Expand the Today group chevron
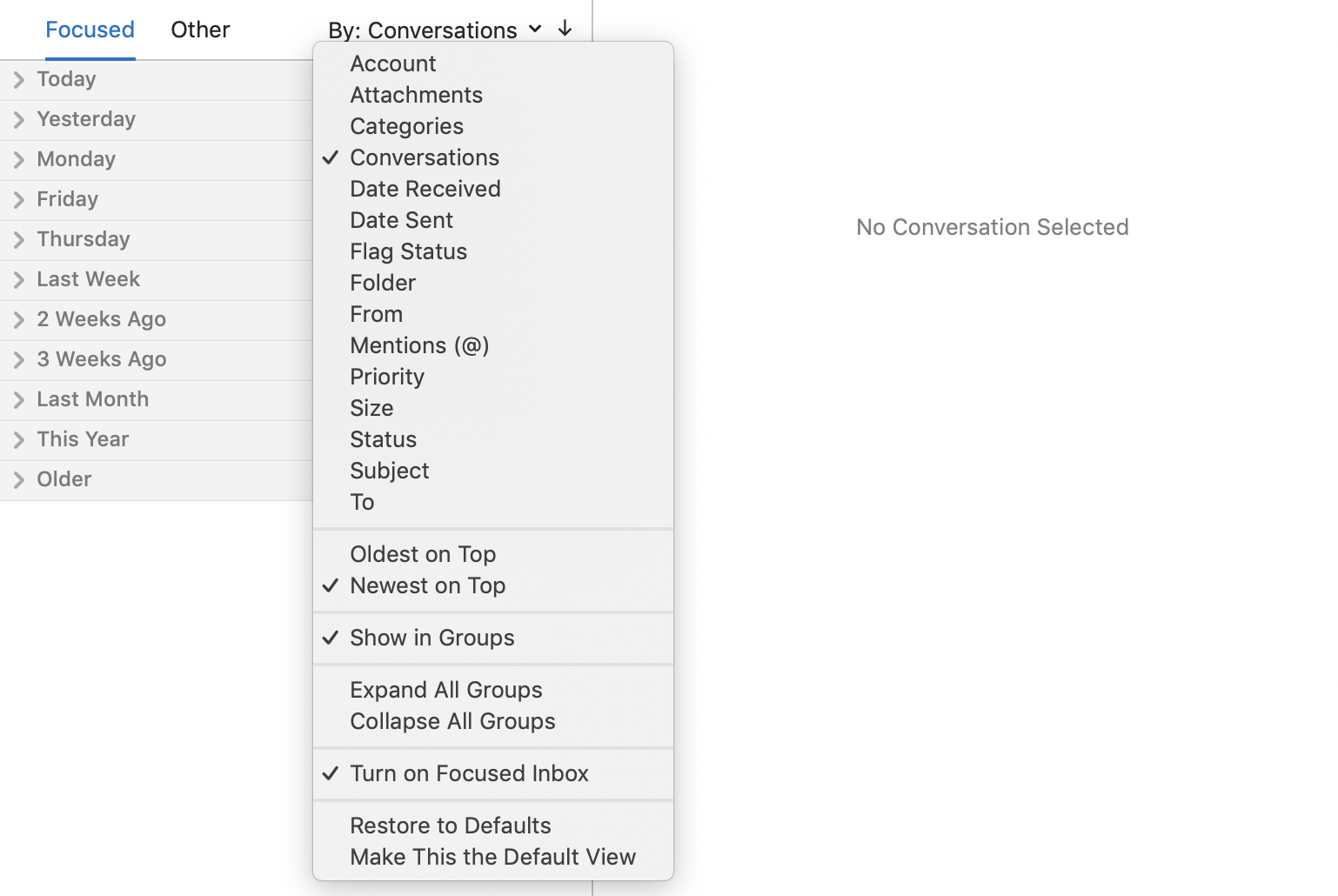Screen dimensions: 1338x896 18,80
